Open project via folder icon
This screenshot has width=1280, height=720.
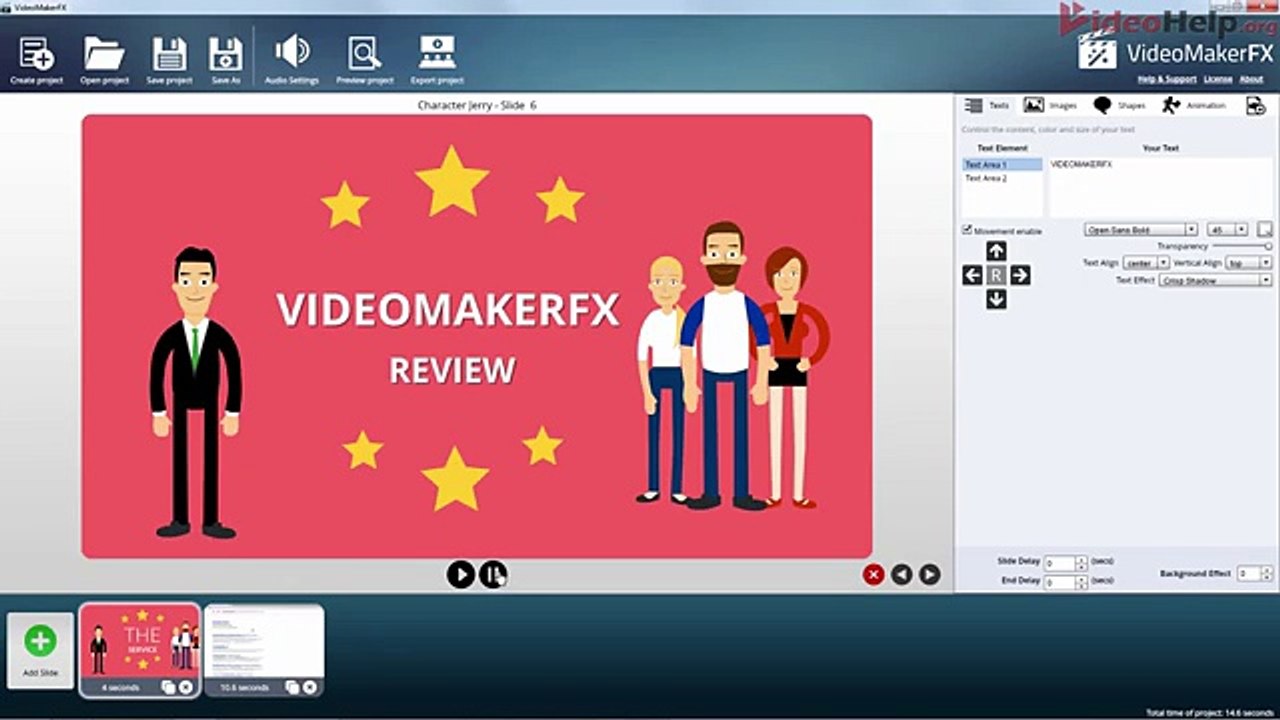point(104,53)
